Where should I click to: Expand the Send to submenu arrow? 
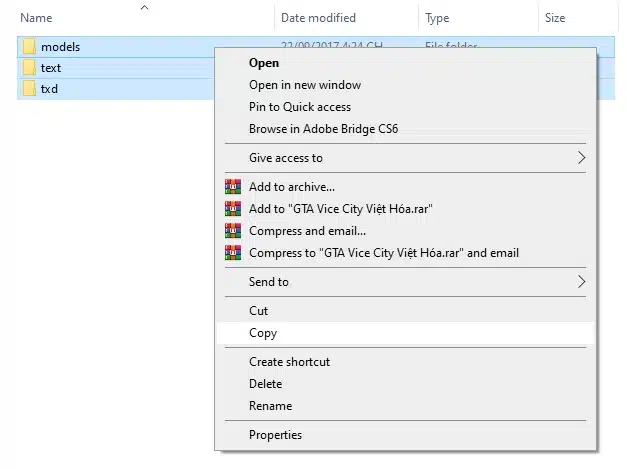coord(581,282)
